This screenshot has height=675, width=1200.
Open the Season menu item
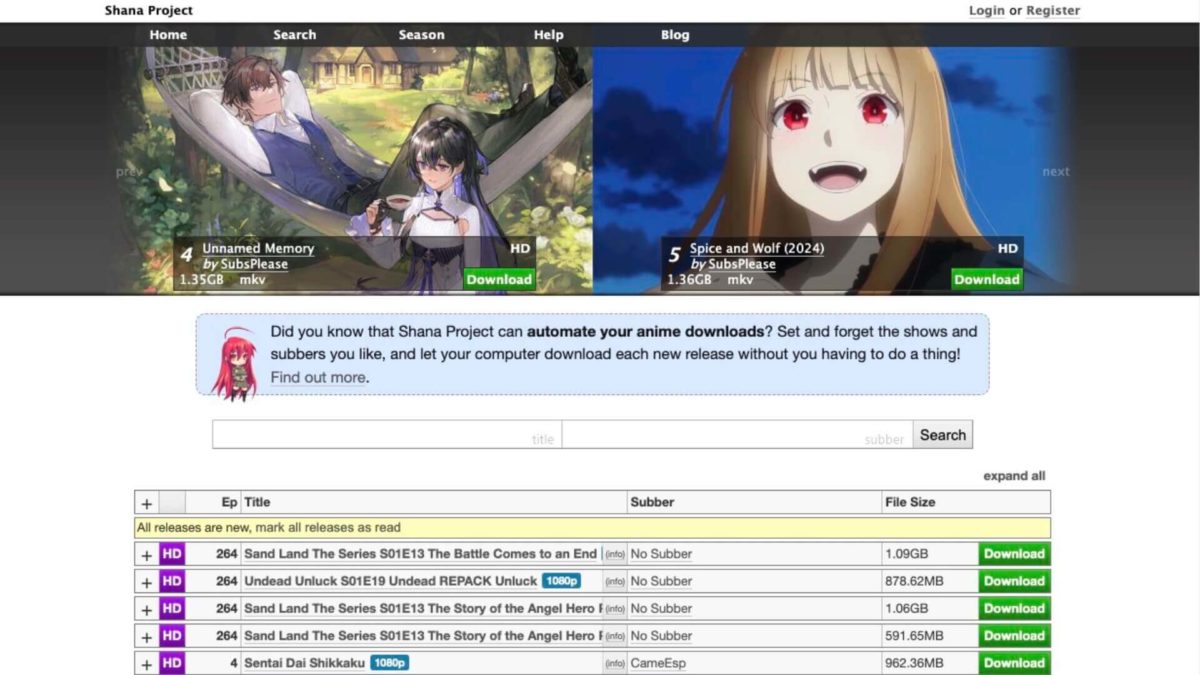pos(421,35)
